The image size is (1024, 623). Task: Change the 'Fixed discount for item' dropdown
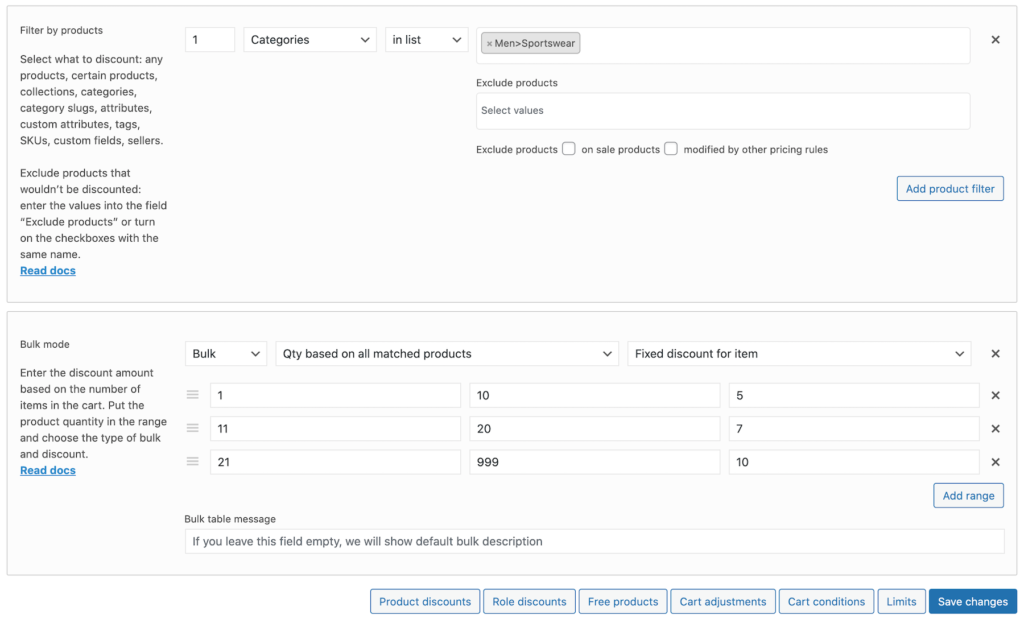click(x=800, y=353)
